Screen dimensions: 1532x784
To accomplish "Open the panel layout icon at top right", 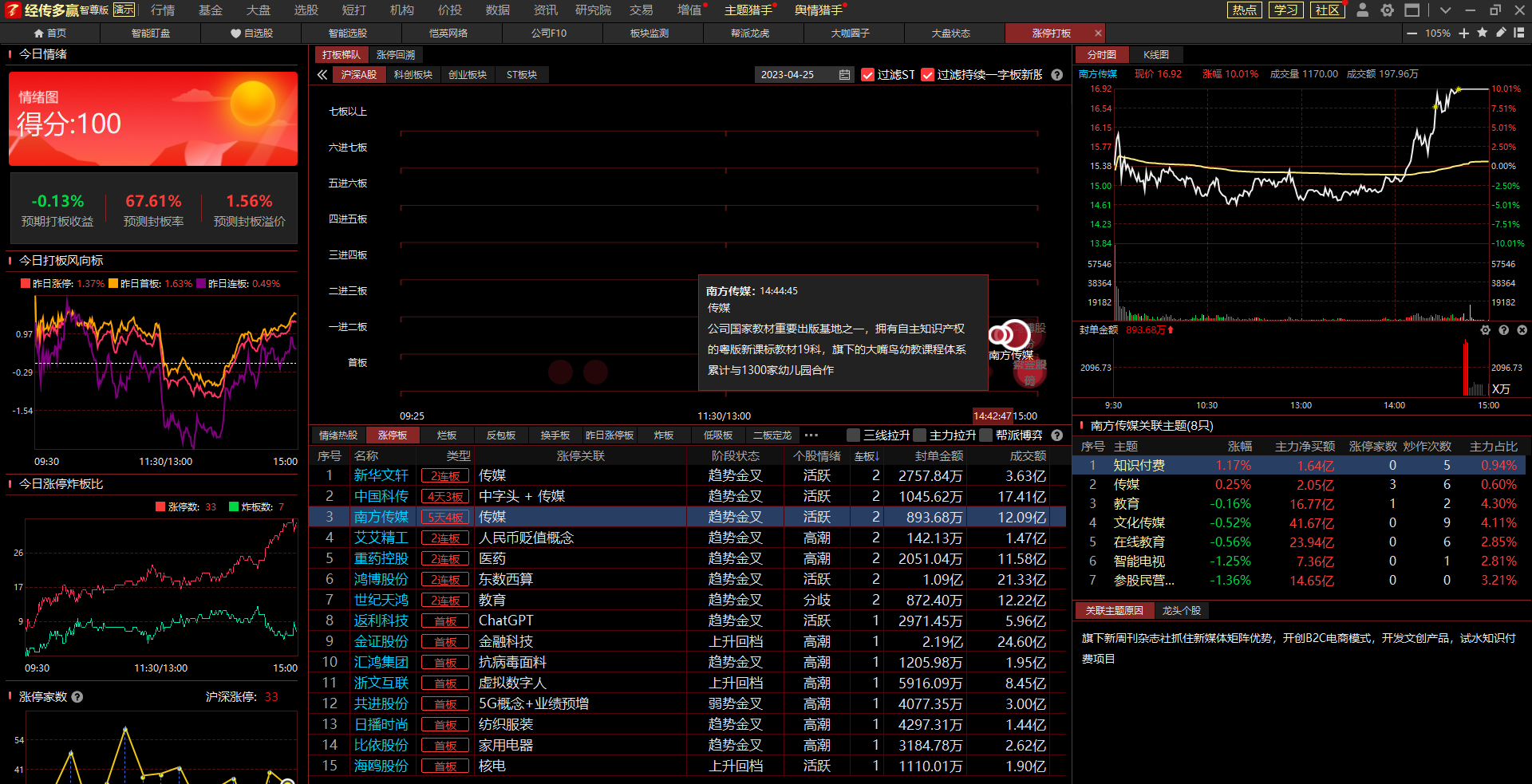I will (1519, 33).
